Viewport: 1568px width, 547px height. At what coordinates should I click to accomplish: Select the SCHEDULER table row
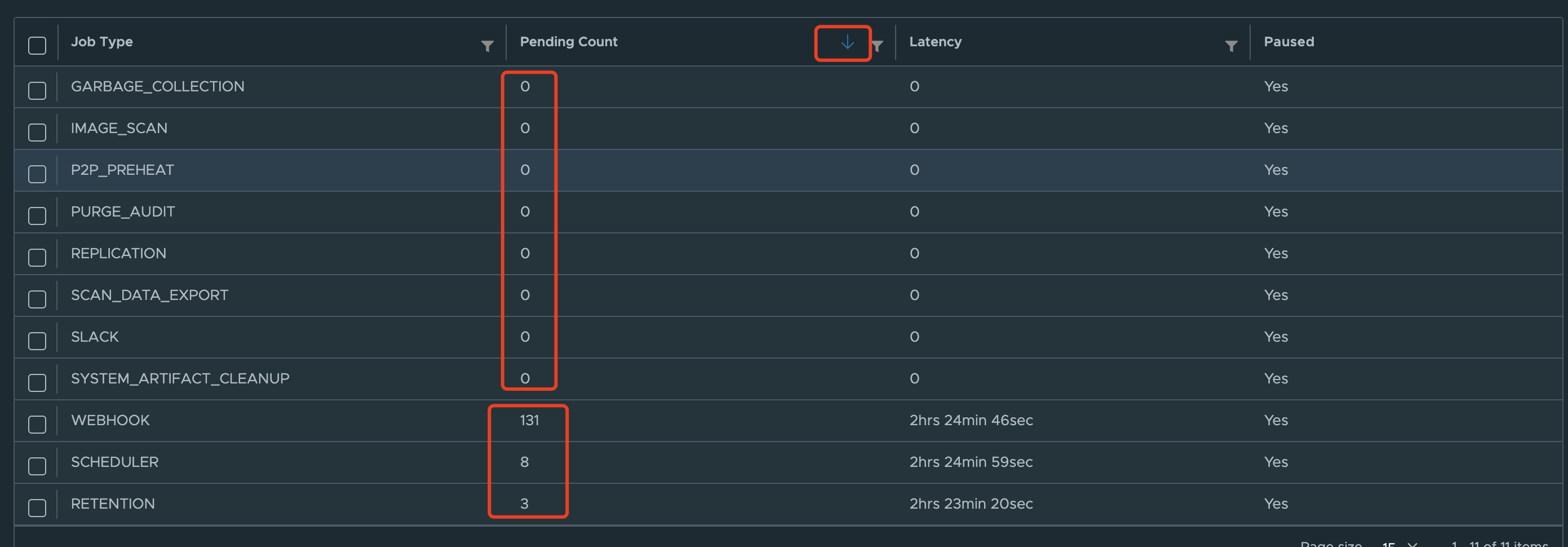(x=365, y=462)
